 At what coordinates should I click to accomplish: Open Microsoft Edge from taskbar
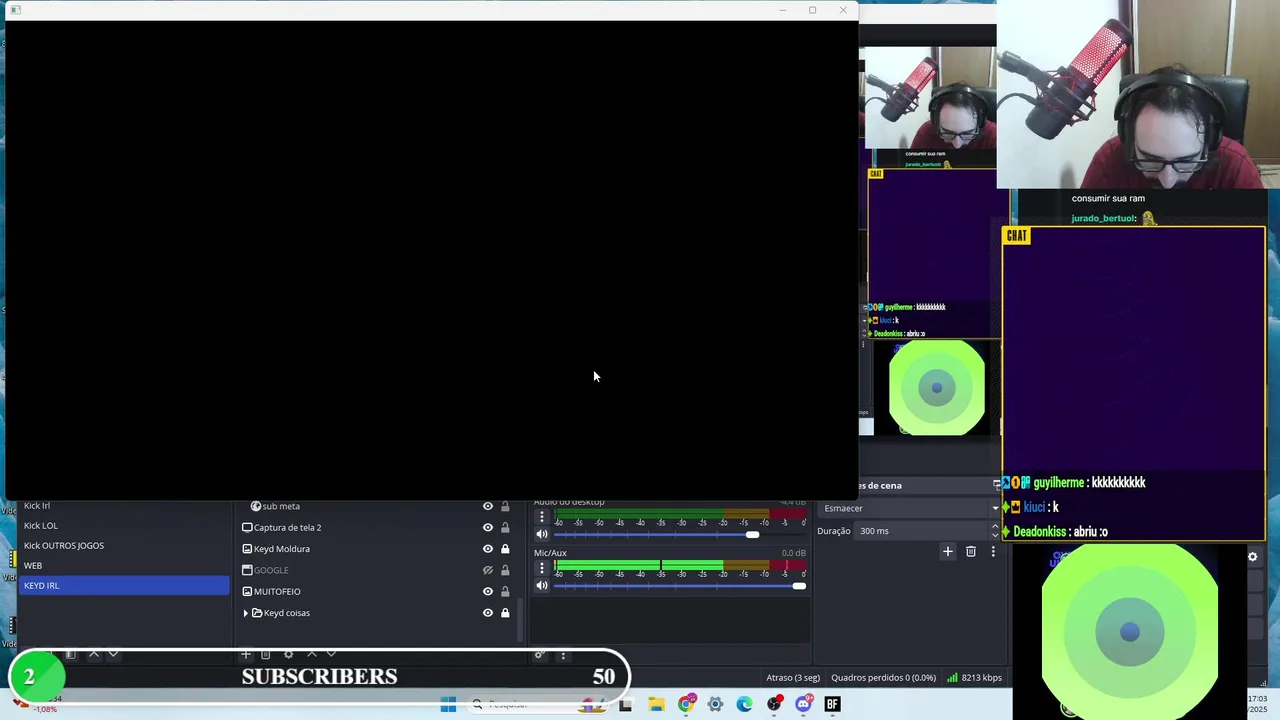click(744, 705)
